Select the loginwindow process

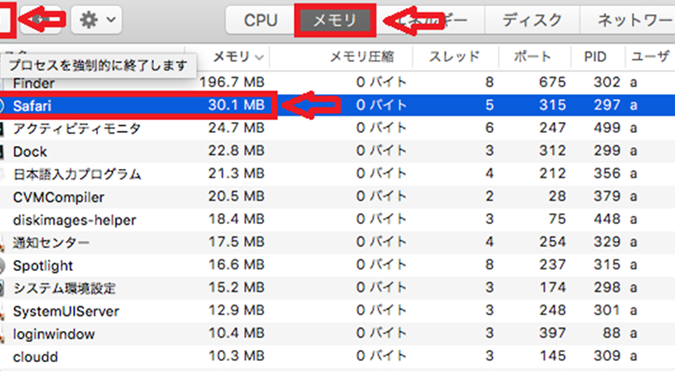coord(54,334)
